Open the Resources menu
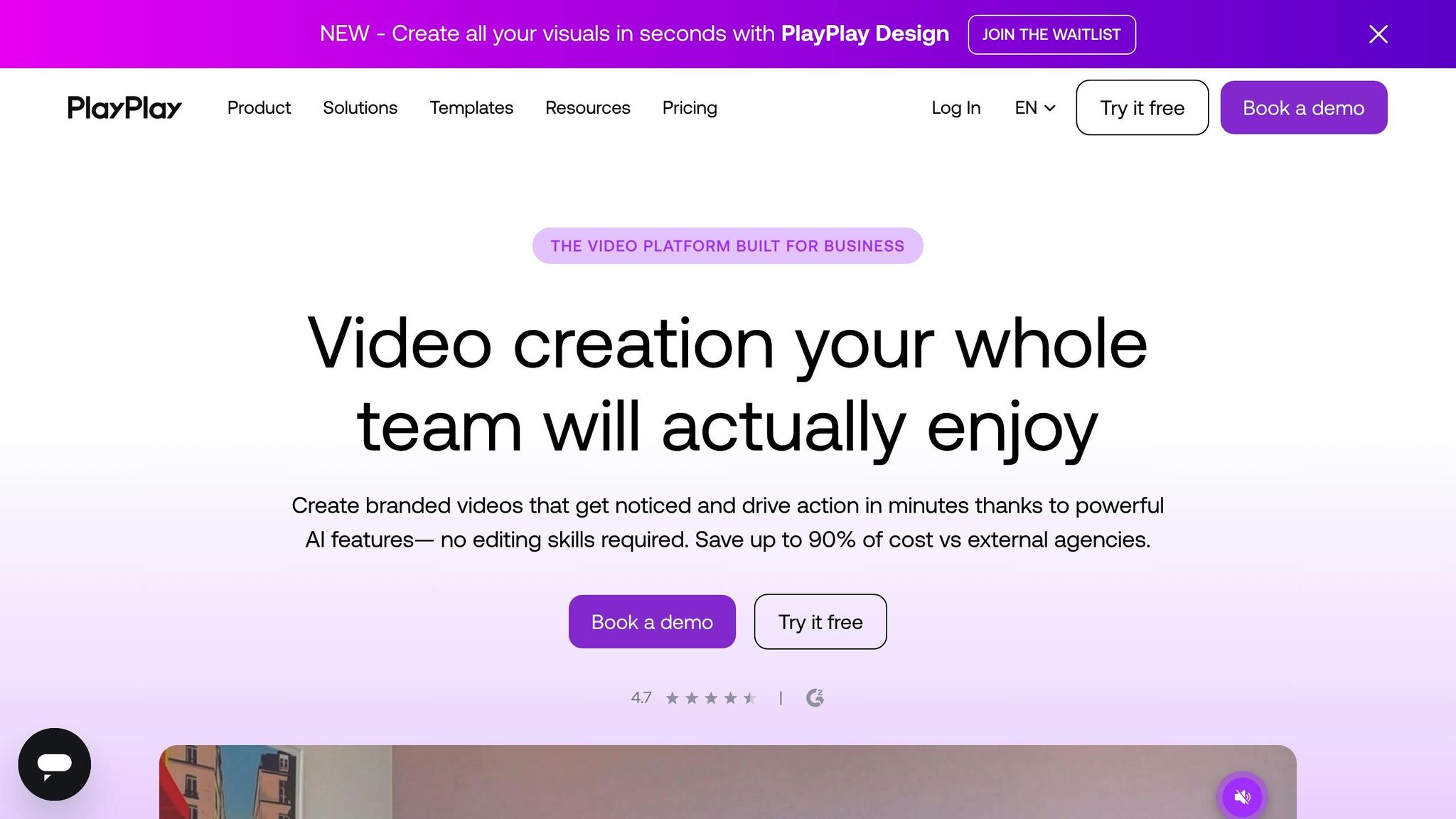The height and width of the screenshot is (819, 1456). click(x=587, y=107)
